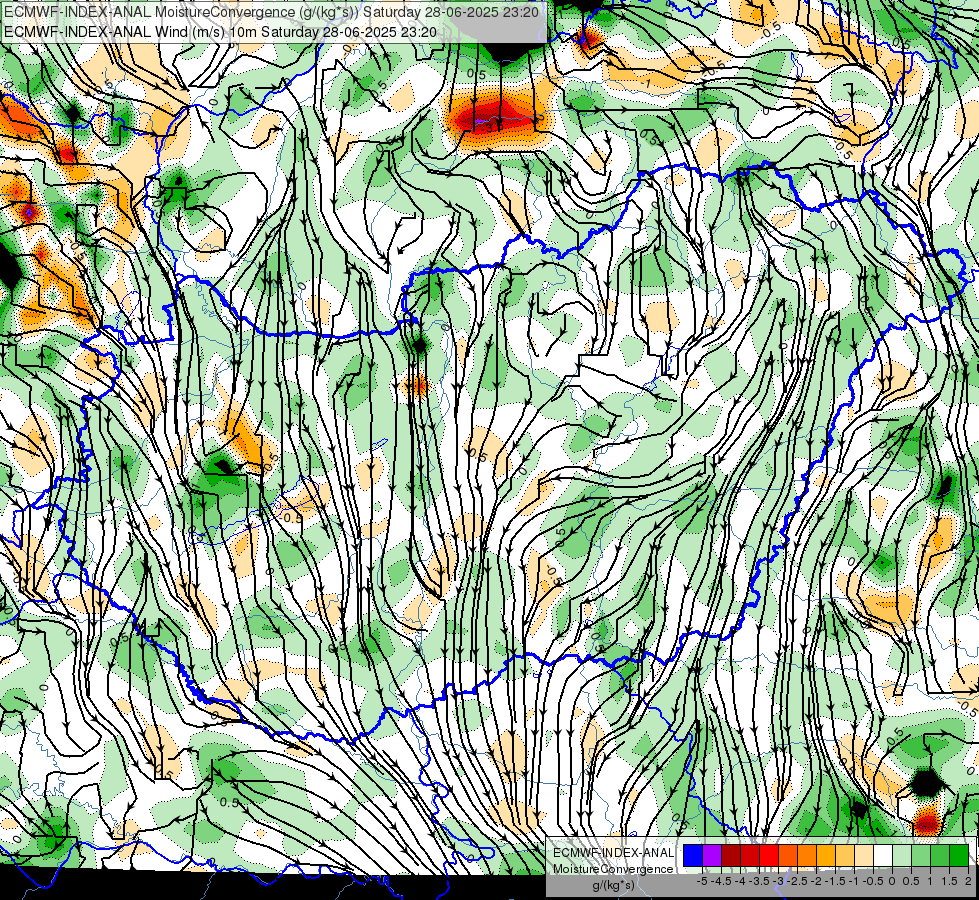Screen dimensions: 979x900
Task: Click the MoistureConvergence title line at top
Action: pos(271,12)
